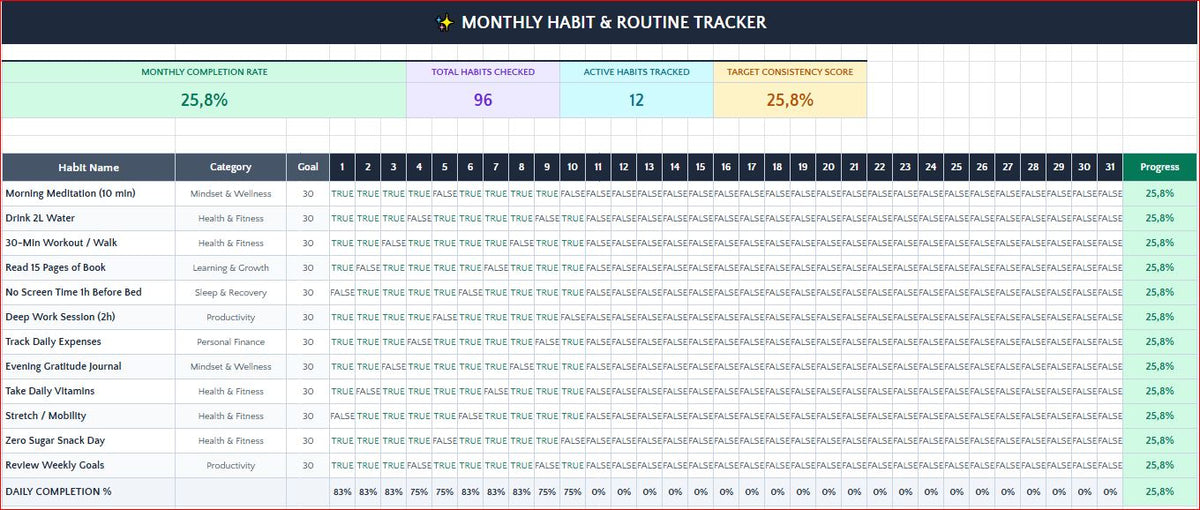The image size is (1200, 510).
Task: Toggle No Screen Time day 1 FALSE value
Action: point(342,292)
